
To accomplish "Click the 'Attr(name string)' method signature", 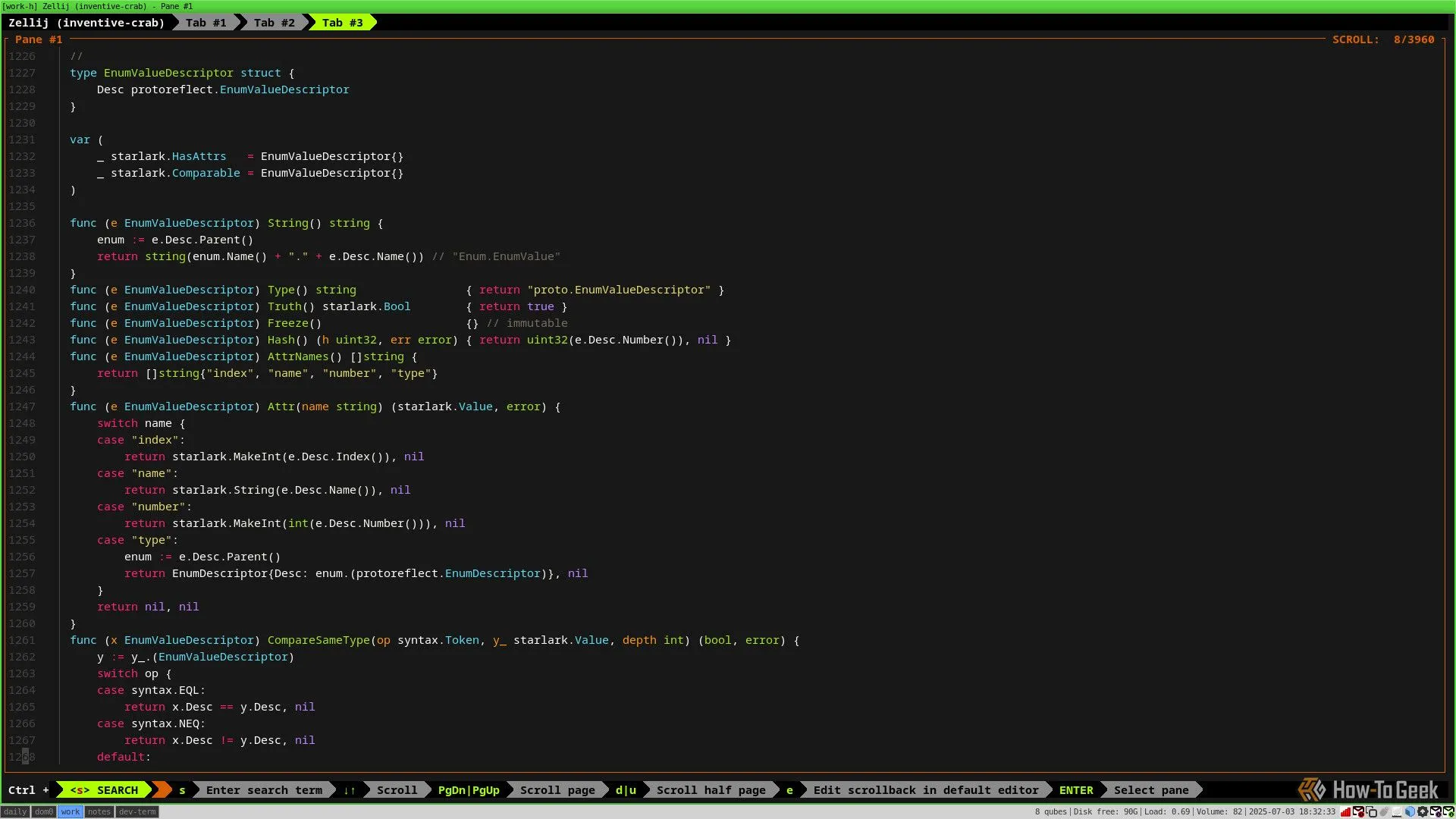I will [325, 406].
